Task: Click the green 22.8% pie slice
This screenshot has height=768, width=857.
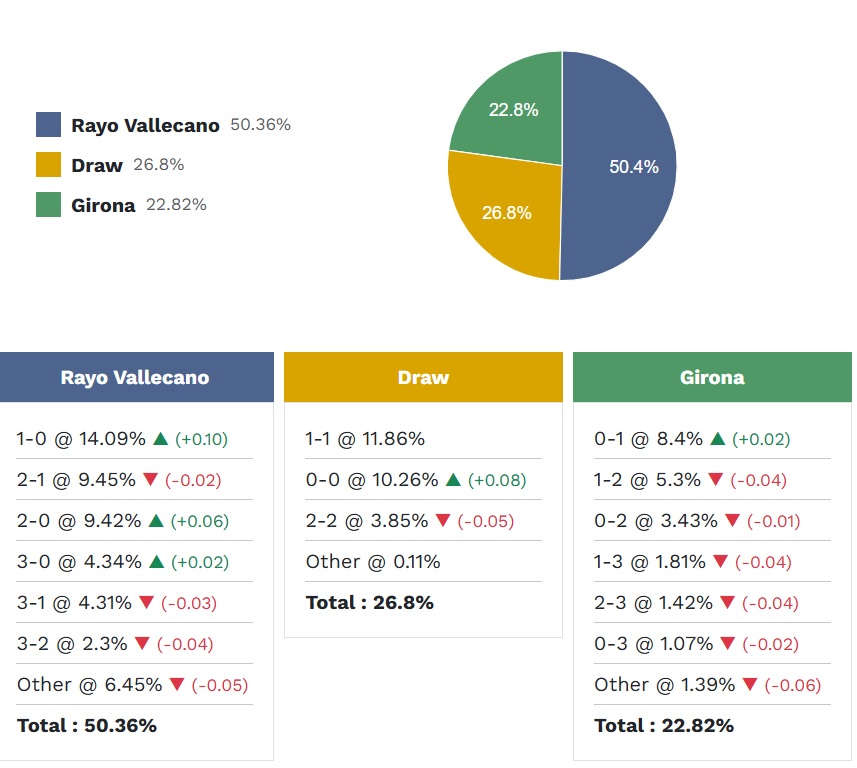Action: tap(514, 109)
